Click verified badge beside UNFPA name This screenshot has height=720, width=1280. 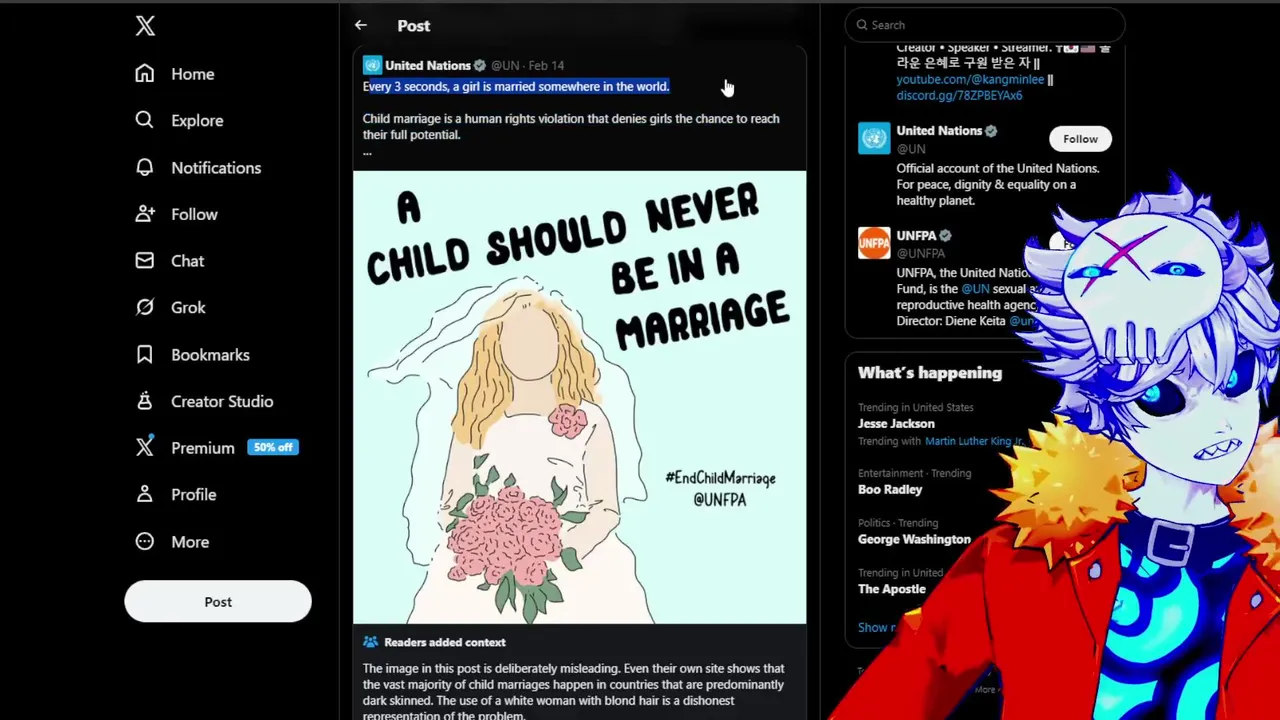click(x=945, y=236)
